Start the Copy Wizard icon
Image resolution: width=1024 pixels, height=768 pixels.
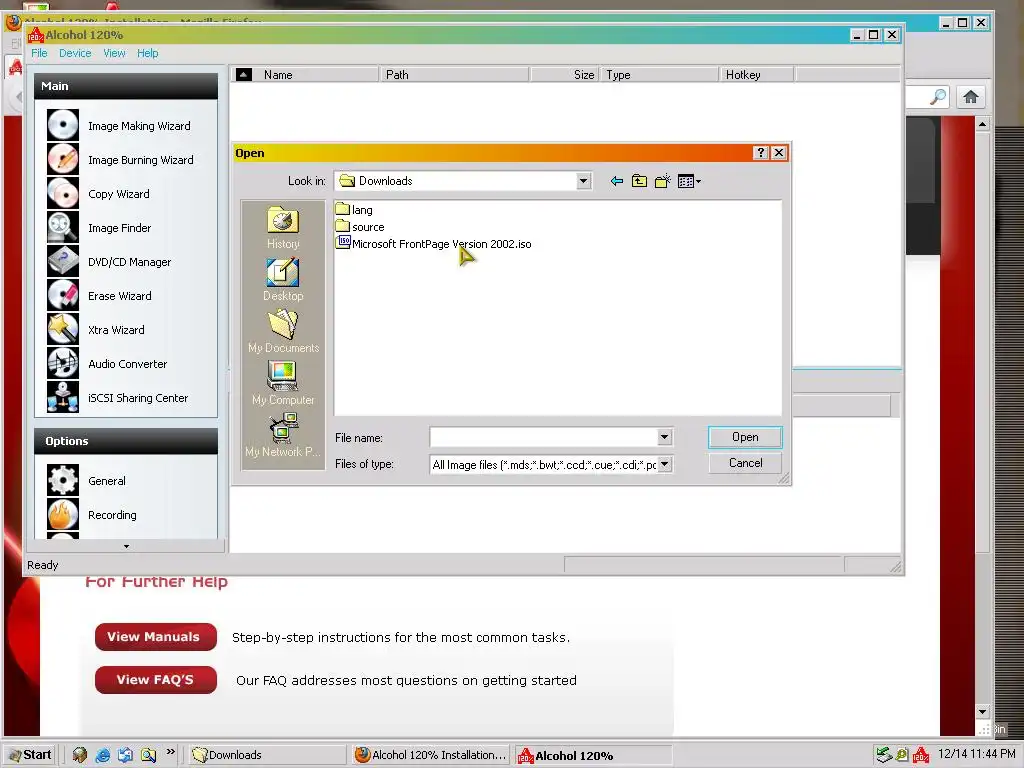click(63, 193)
